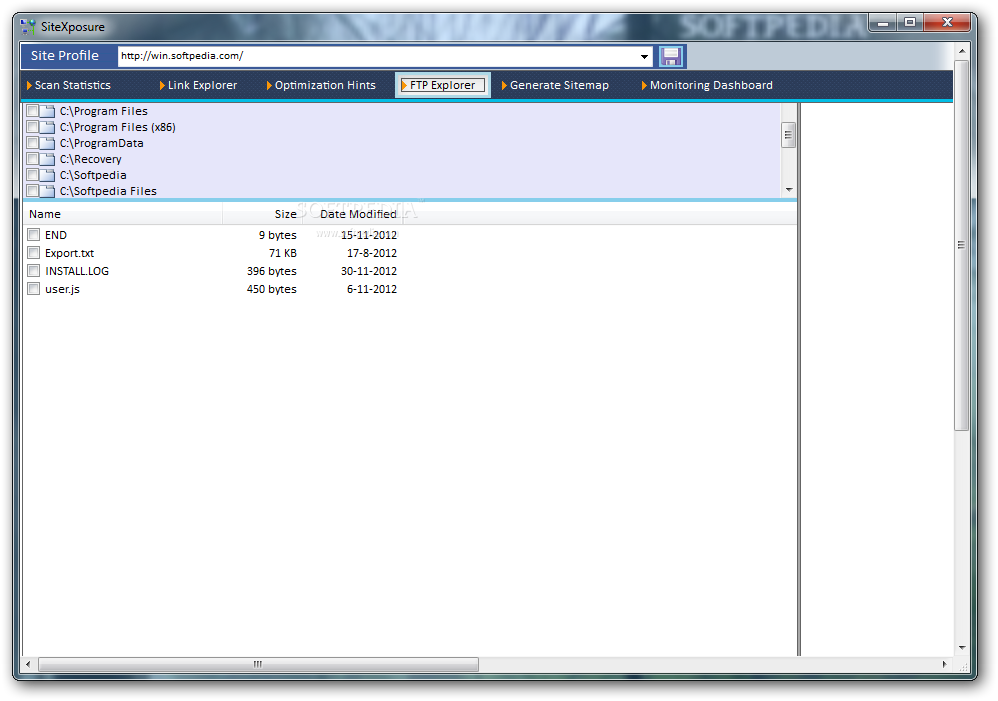Click horizontal scrollbar right arrow
Image resolution: width=998 pixels, height=701 pixels.
[944, 664]
